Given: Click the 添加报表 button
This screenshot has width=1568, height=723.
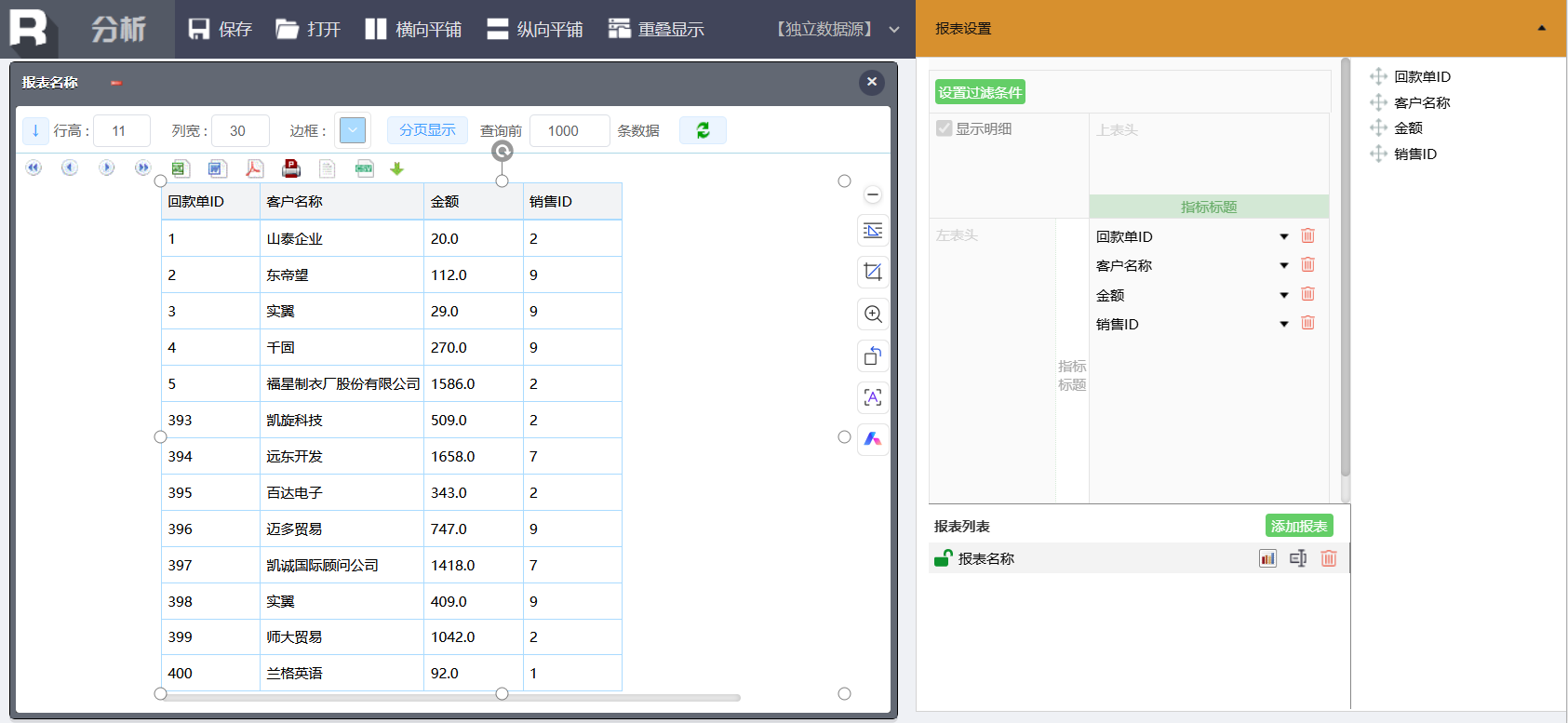Looking at the screenshot, I should pyautogui.click(x=1299, y=526).
